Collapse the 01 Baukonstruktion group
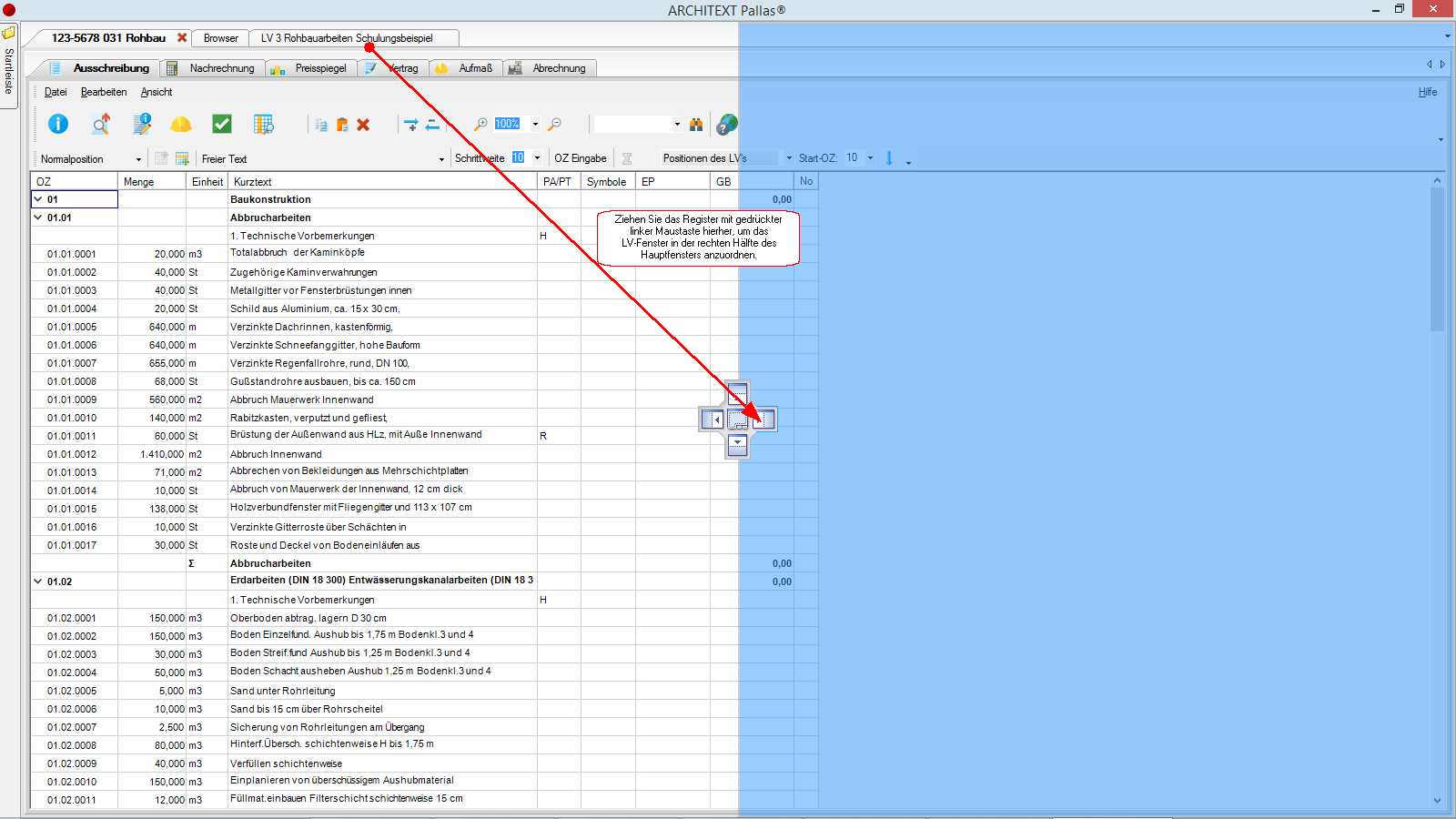Screen dimensions: 1456x819 click(38, 199)
